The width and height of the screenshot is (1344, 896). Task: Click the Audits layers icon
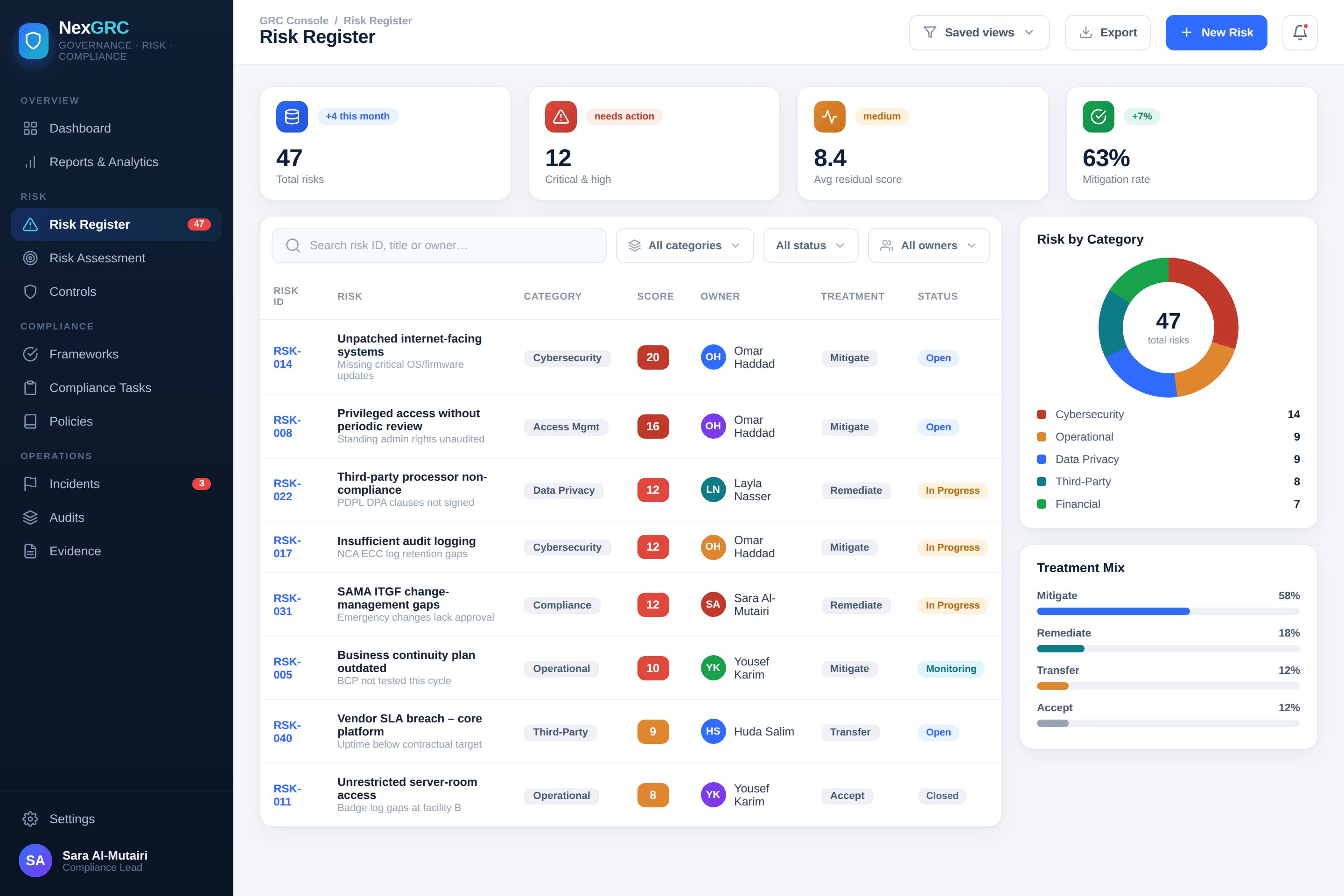pos(30,518)
